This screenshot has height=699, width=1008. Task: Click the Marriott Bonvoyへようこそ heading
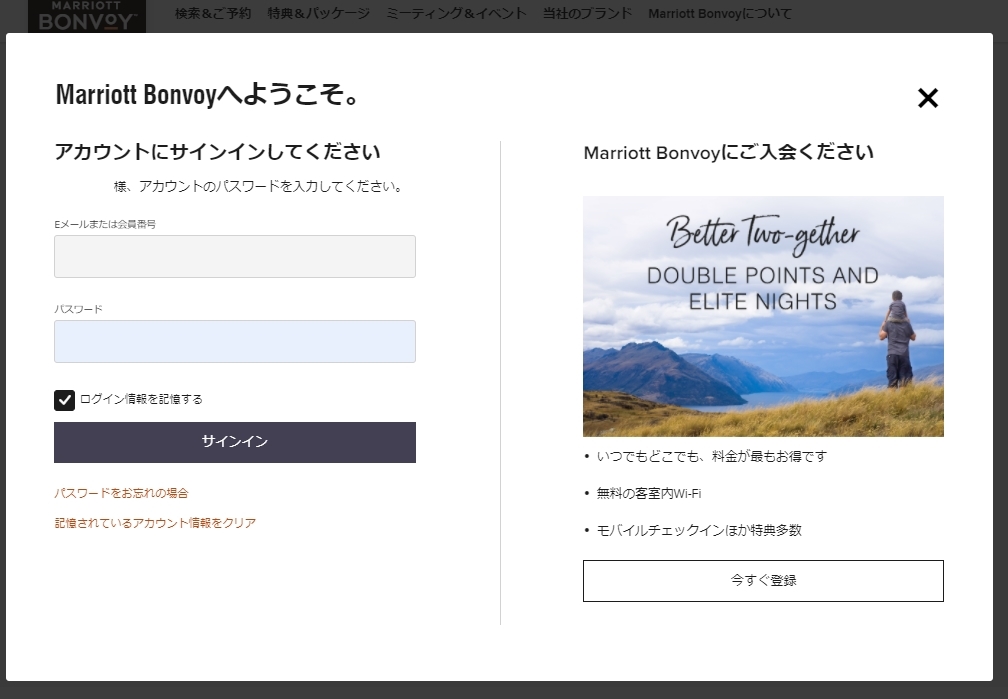pos(207,95)
